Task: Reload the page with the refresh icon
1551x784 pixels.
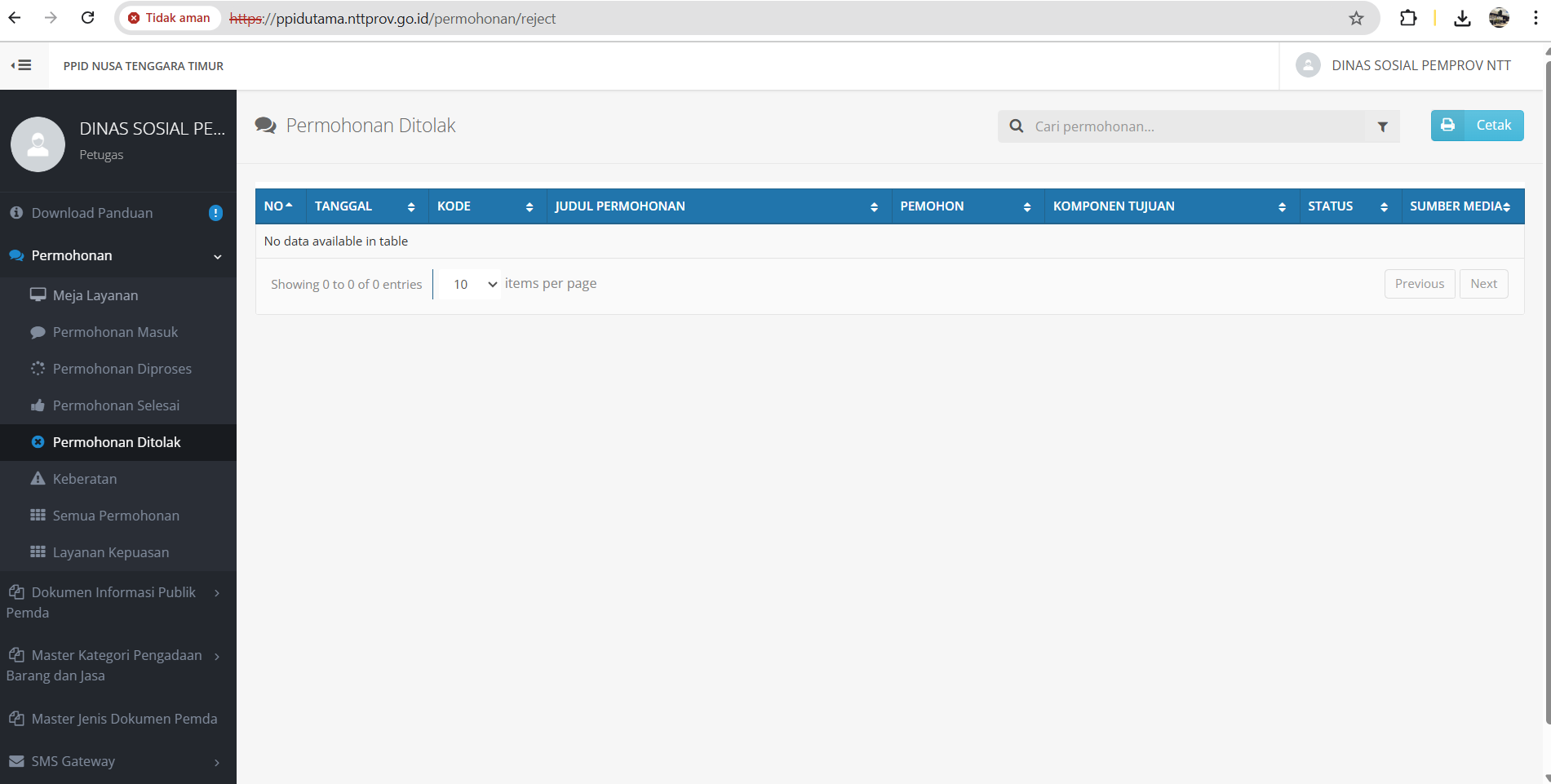Action: pyautogui.click(x=88, y=18)
